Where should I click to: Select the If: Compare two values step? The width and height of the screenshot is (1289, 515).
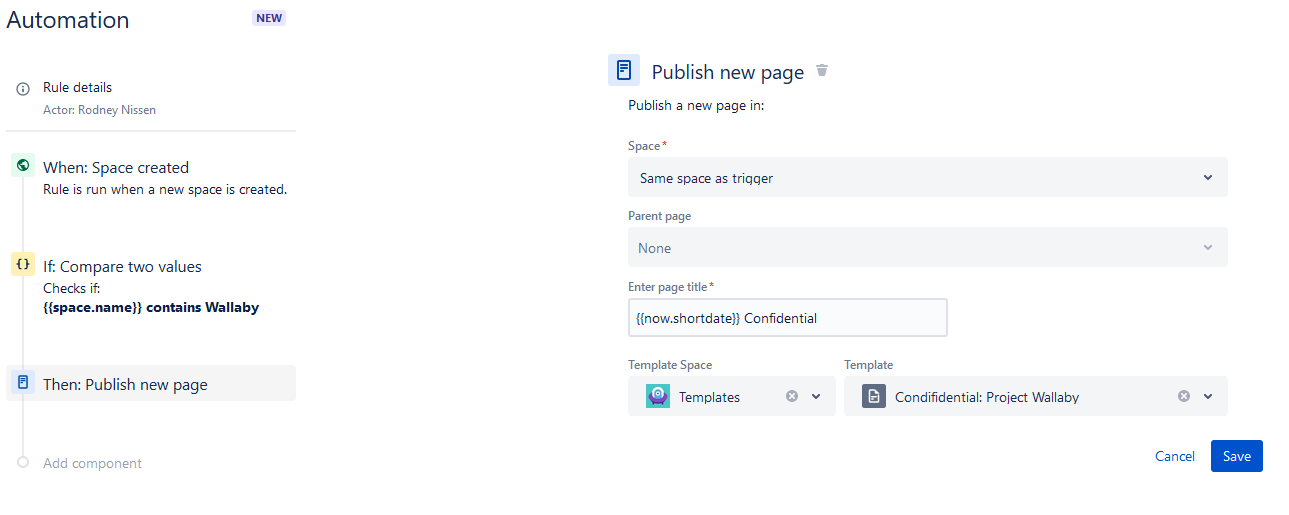tap(122, 267)
